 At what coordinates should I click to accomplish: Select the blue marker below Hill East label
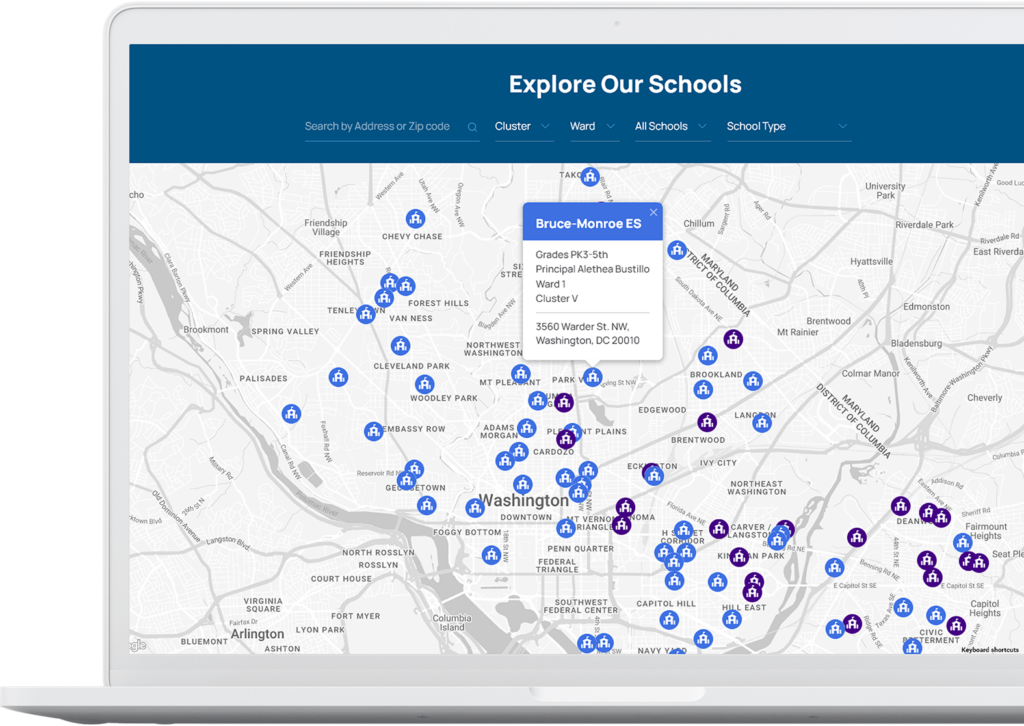coord(732,619)
